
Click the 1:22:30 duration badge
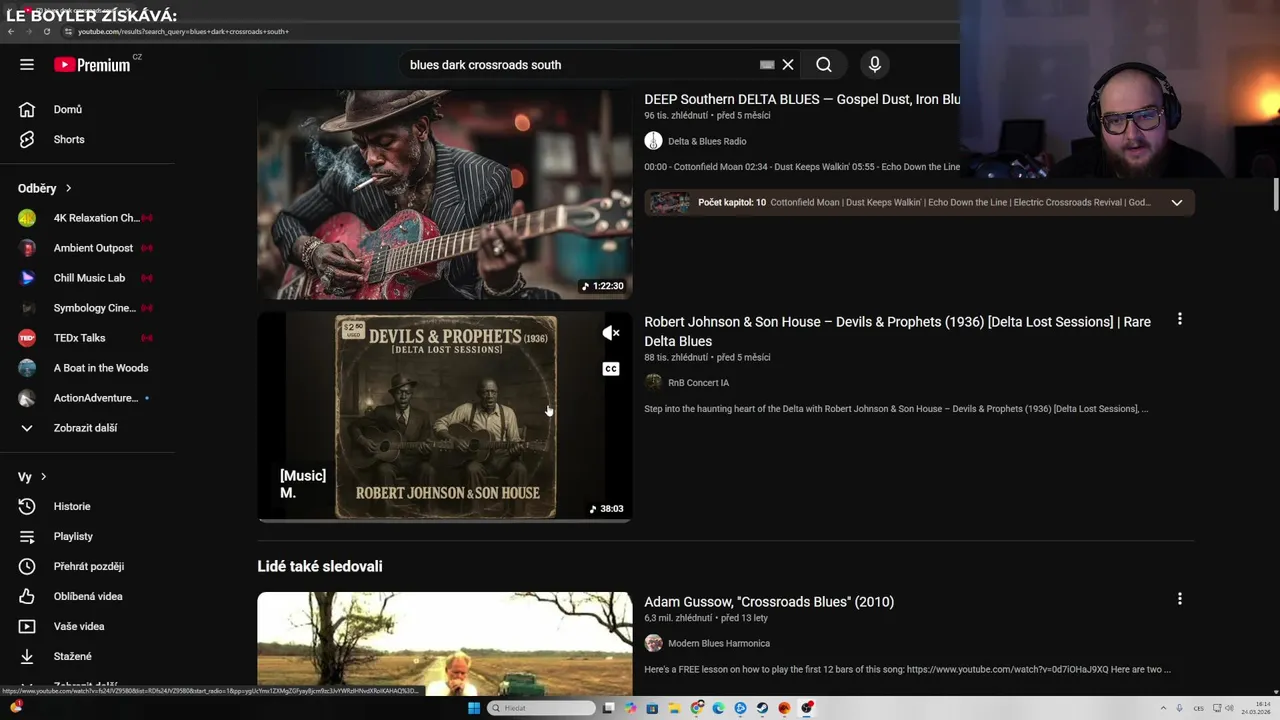click(603, 286)
